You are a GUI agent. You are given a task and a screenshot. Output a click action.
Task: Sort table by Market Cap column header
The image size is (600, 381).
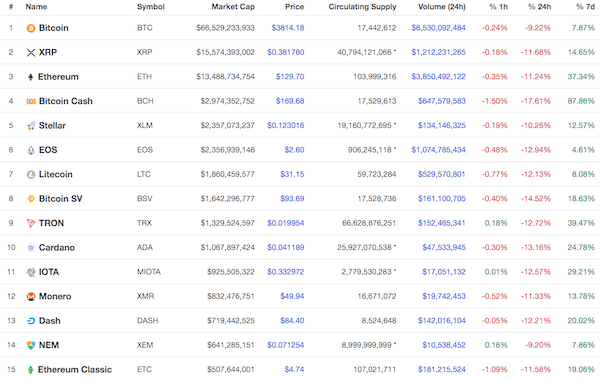(233, 7)
